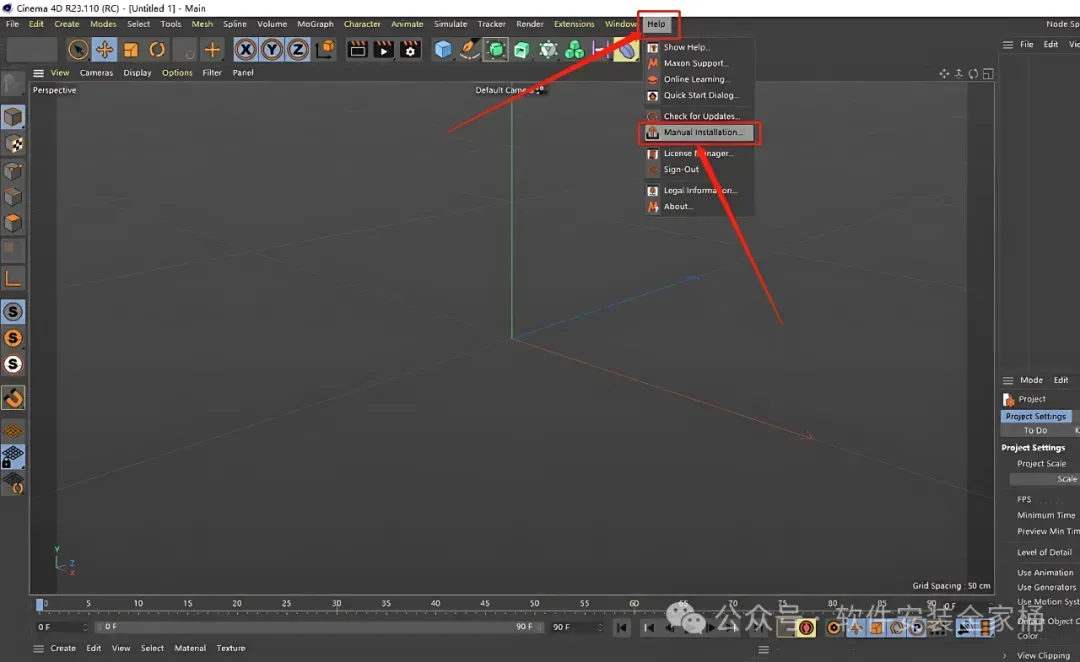The width and height of the screenshot is (1080, 662).
Task: Activate the Rotate tool
Action: (x=157, y=50)
